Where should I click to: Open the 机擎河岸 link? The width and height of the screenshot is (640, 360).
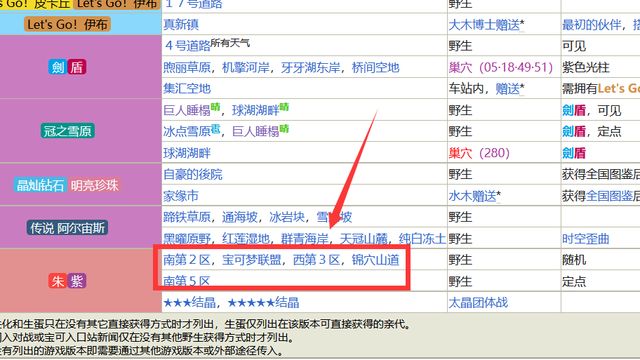246,67
